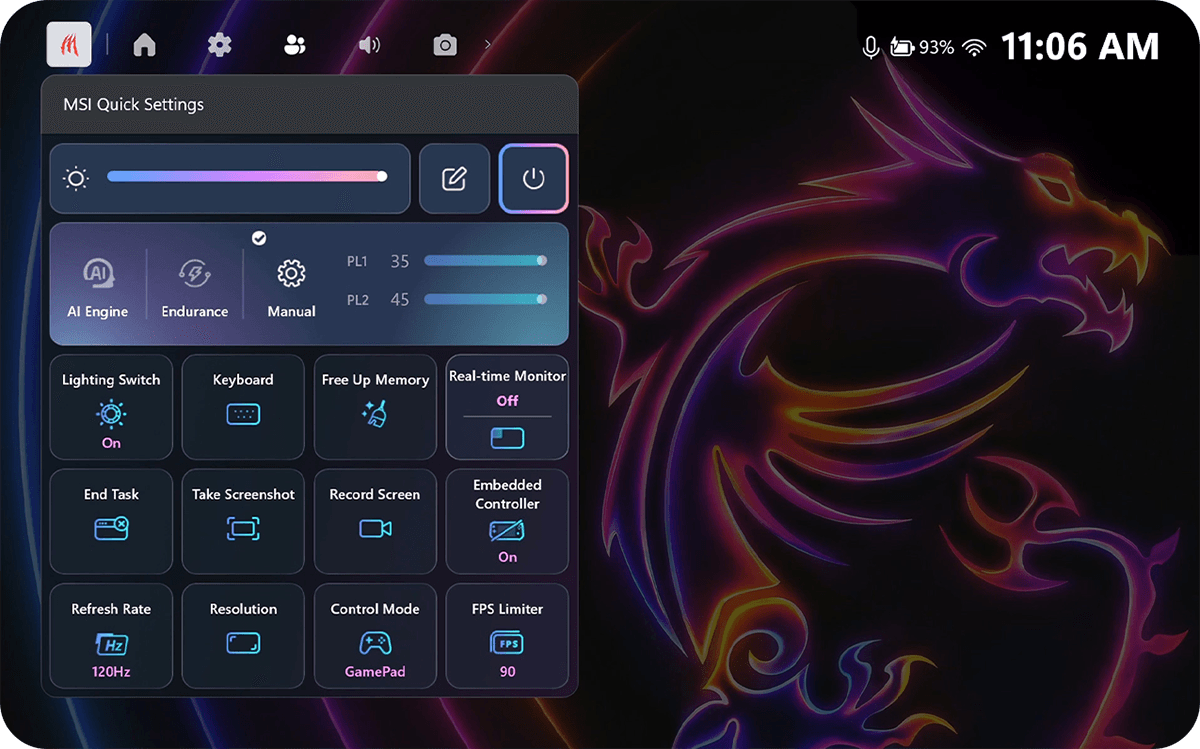
Task: Open the MSI dragon logo tab
Action: click(69, 44)
